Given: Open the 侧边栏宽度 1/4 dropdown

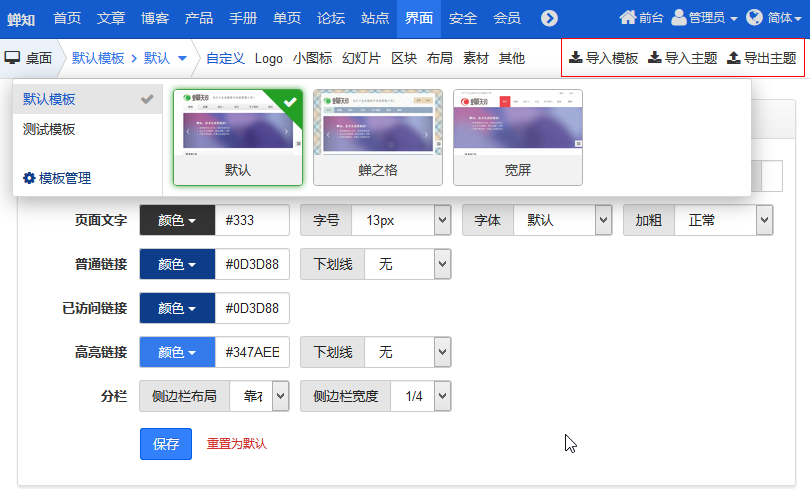Looking at the screenshot, I should tap(420, 396).
